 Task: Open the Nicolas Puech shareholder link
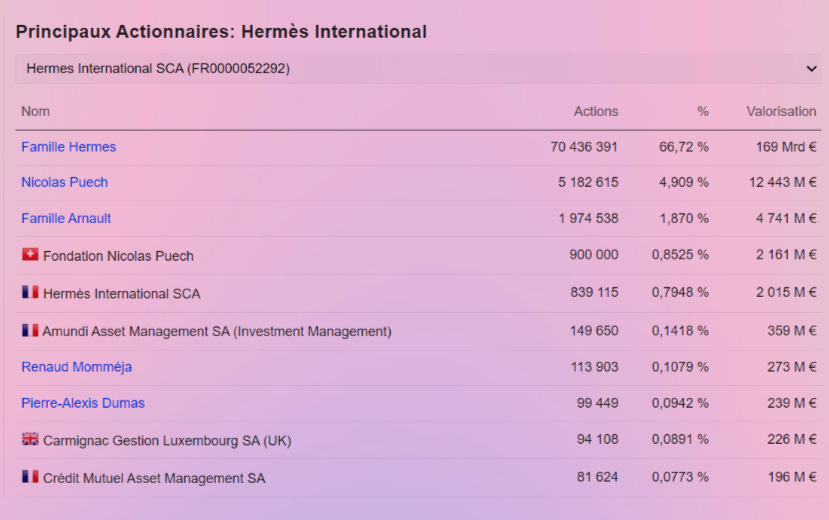(x=65, y=182)
